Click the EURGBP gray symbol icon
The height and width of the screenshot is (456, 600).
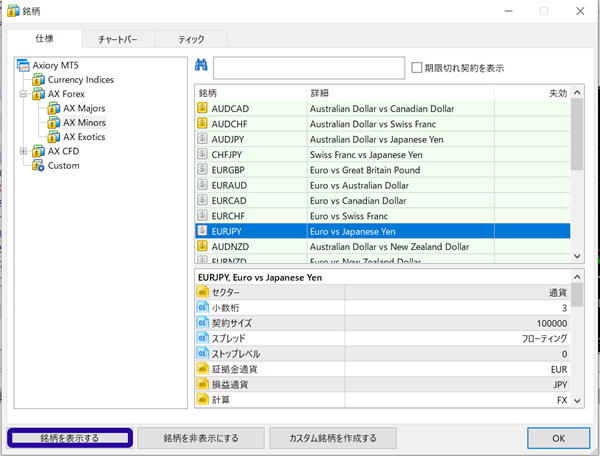(x=202, y=169)
